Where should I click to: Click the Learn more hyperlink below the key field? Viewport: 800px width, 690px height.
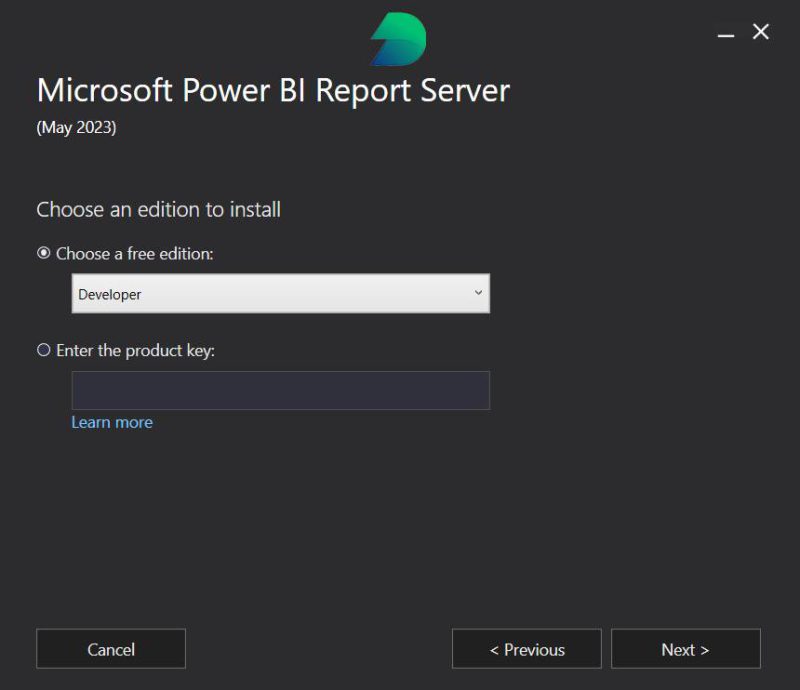(111, 422)
